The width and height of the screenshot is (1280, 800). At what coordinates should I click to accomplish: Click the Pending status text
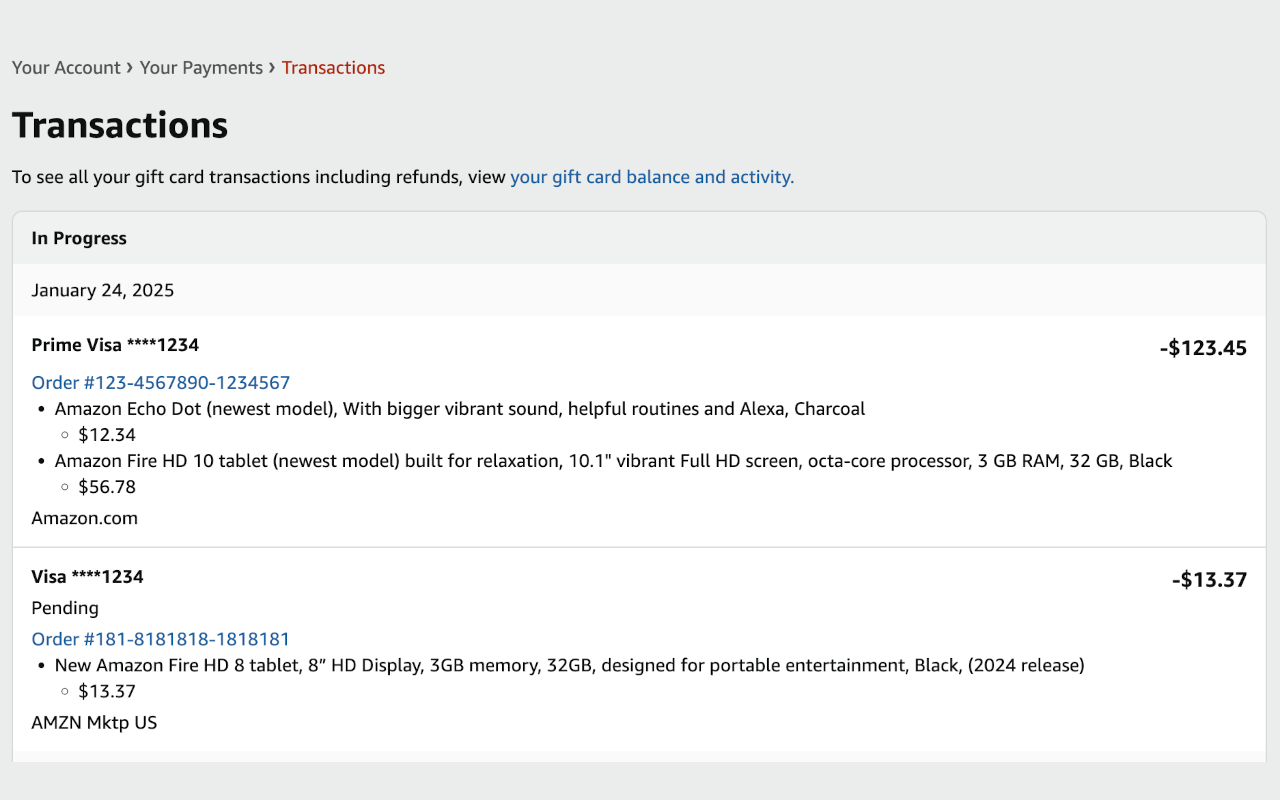pyautogui.click(x=65, y=608)
